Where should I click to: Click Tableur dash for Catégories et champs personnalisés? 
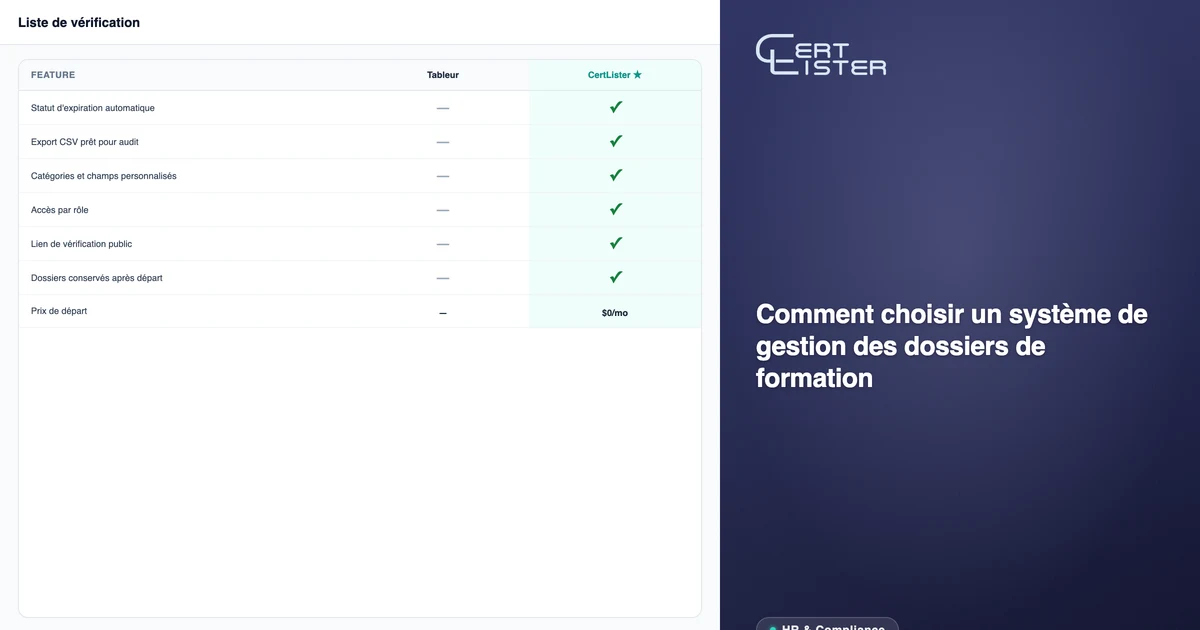(443, 176)
